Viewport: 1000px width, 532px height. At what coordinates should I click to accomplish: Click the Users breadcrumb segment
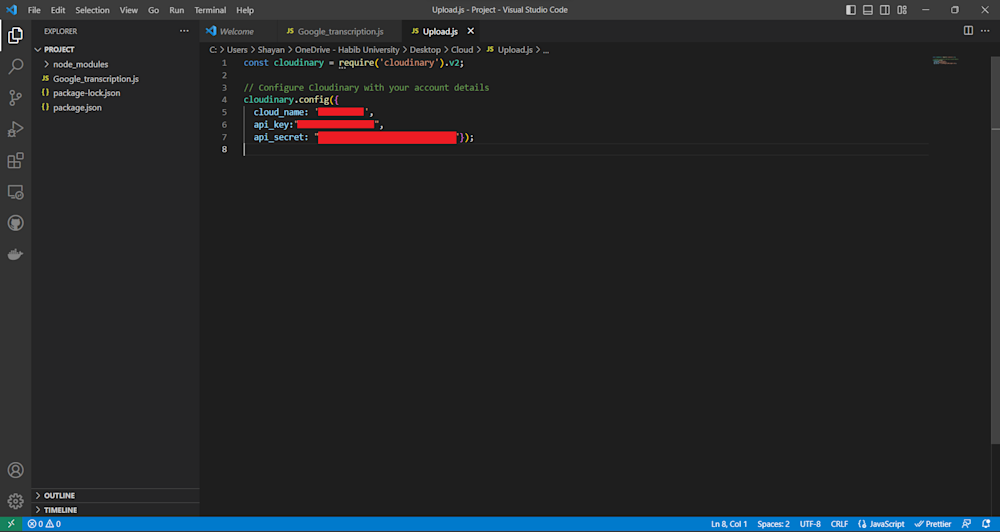pos(237,50)
